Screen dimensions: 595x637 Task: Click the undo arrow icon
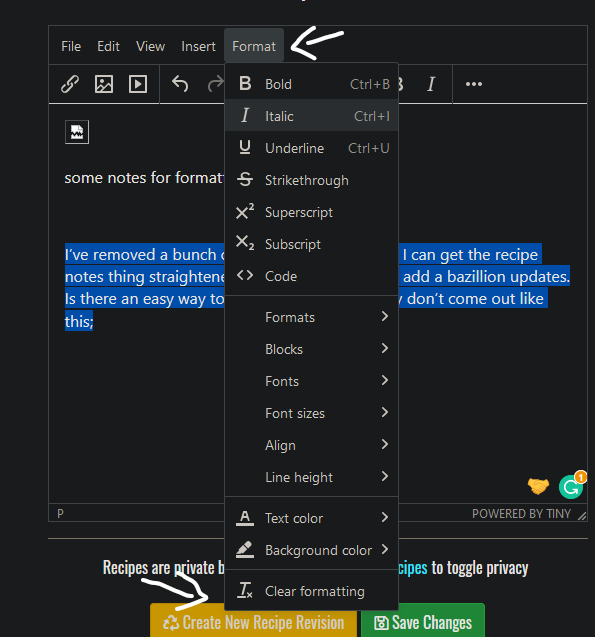pyautogui.click(x=180, y=84)
